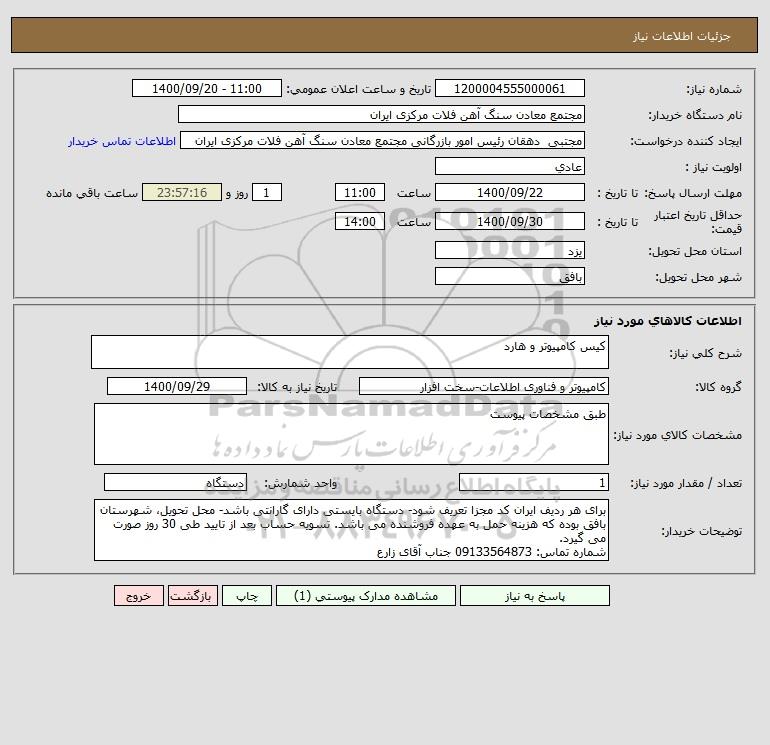Screen dimensions: 770x745
Task: Click label 'نام دستگاه خریدار:'
Action: click(695, 115)
